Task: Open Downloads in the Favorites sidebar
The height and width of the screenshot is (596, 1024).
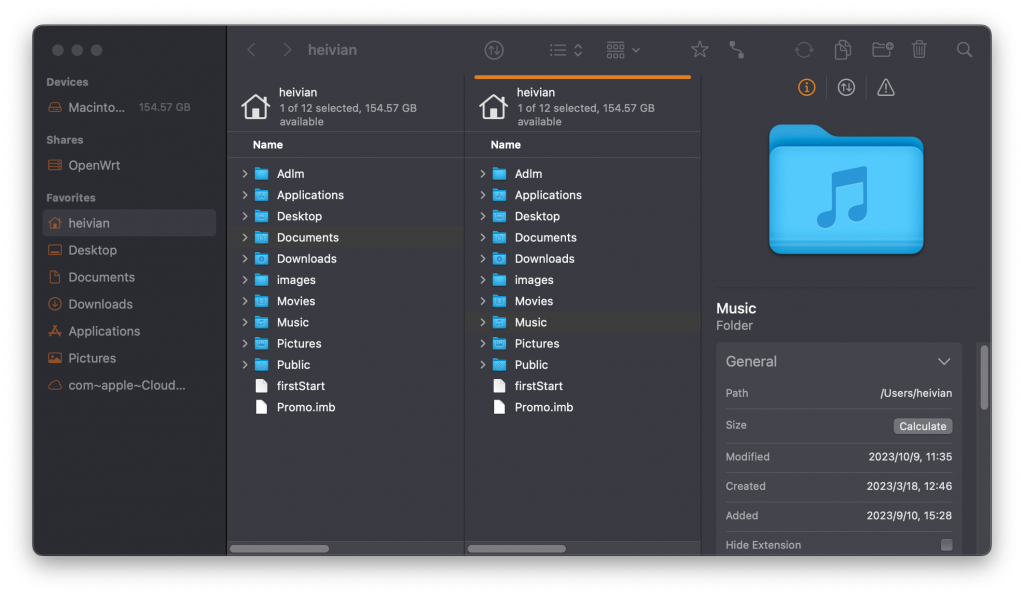Action: [100, 304]
